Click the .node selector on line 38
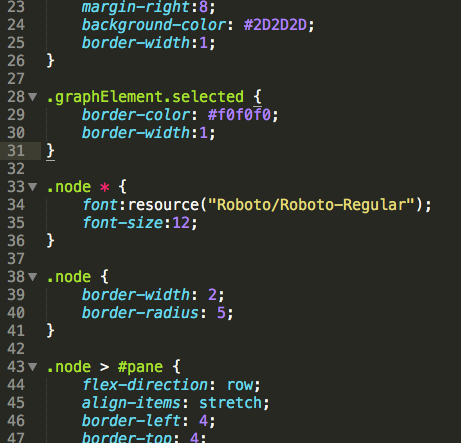This screenshot has height=443, width=461. [69, 277]
